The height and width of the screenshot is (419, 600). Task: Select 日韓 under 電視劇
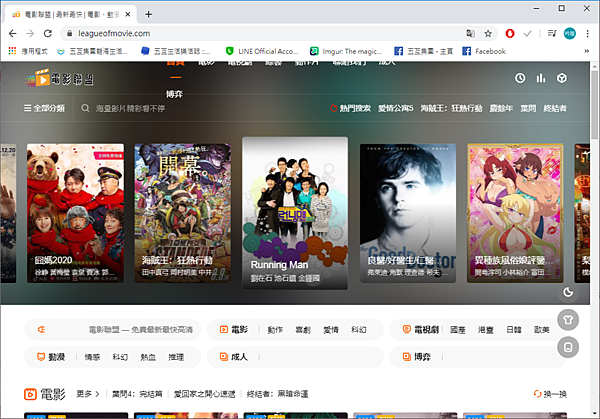(514, 329)
